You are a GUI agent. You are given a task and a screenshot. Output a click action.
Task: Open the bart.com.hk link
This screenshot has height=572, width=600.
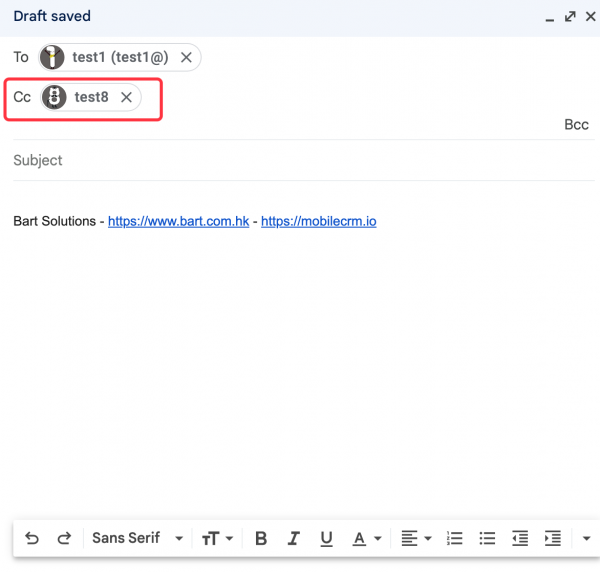pos(178,221)
